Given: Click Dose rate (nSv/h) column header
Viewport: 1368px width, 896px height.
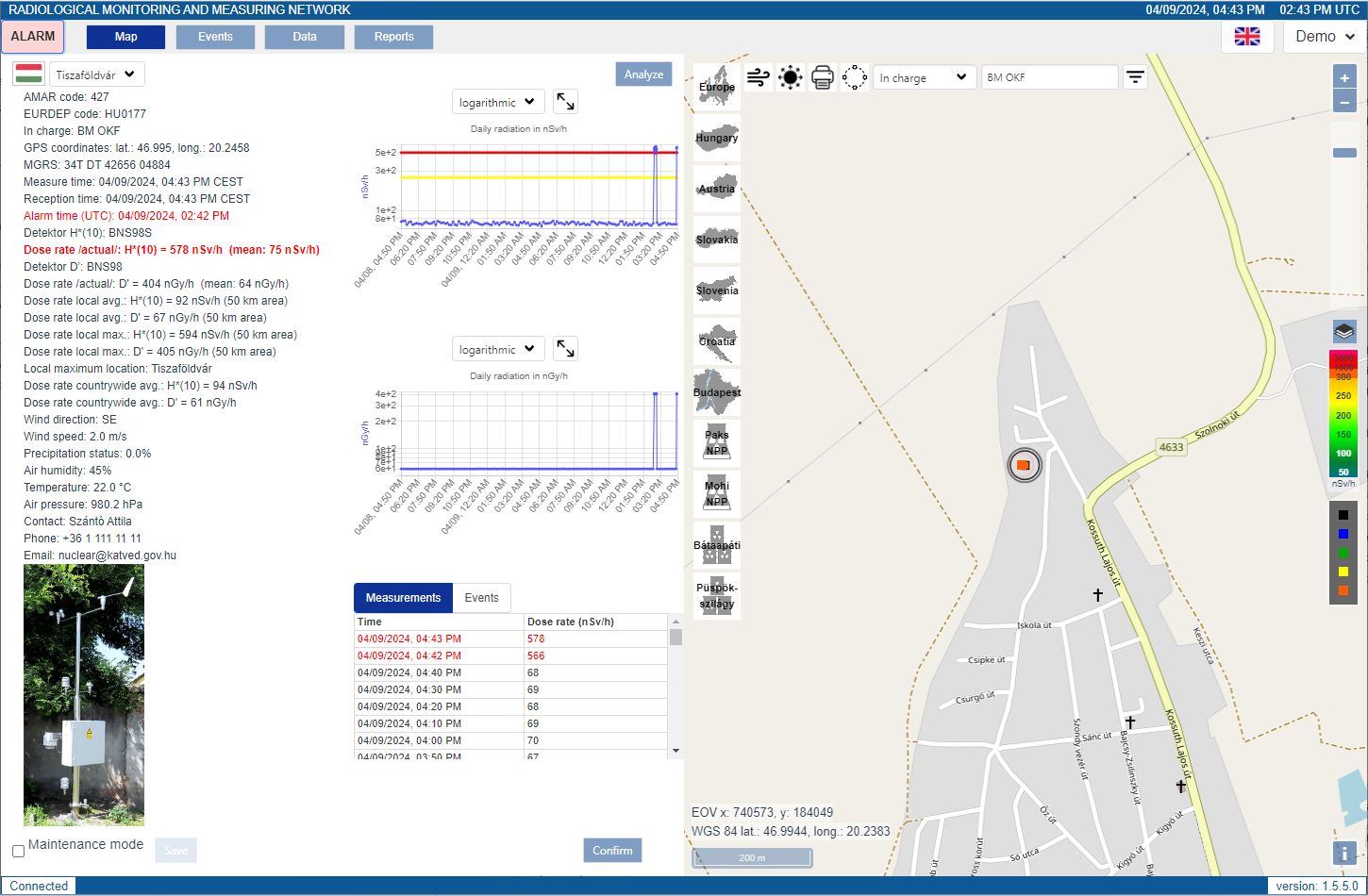Looking at the screenshot, I should click(595, 622).
